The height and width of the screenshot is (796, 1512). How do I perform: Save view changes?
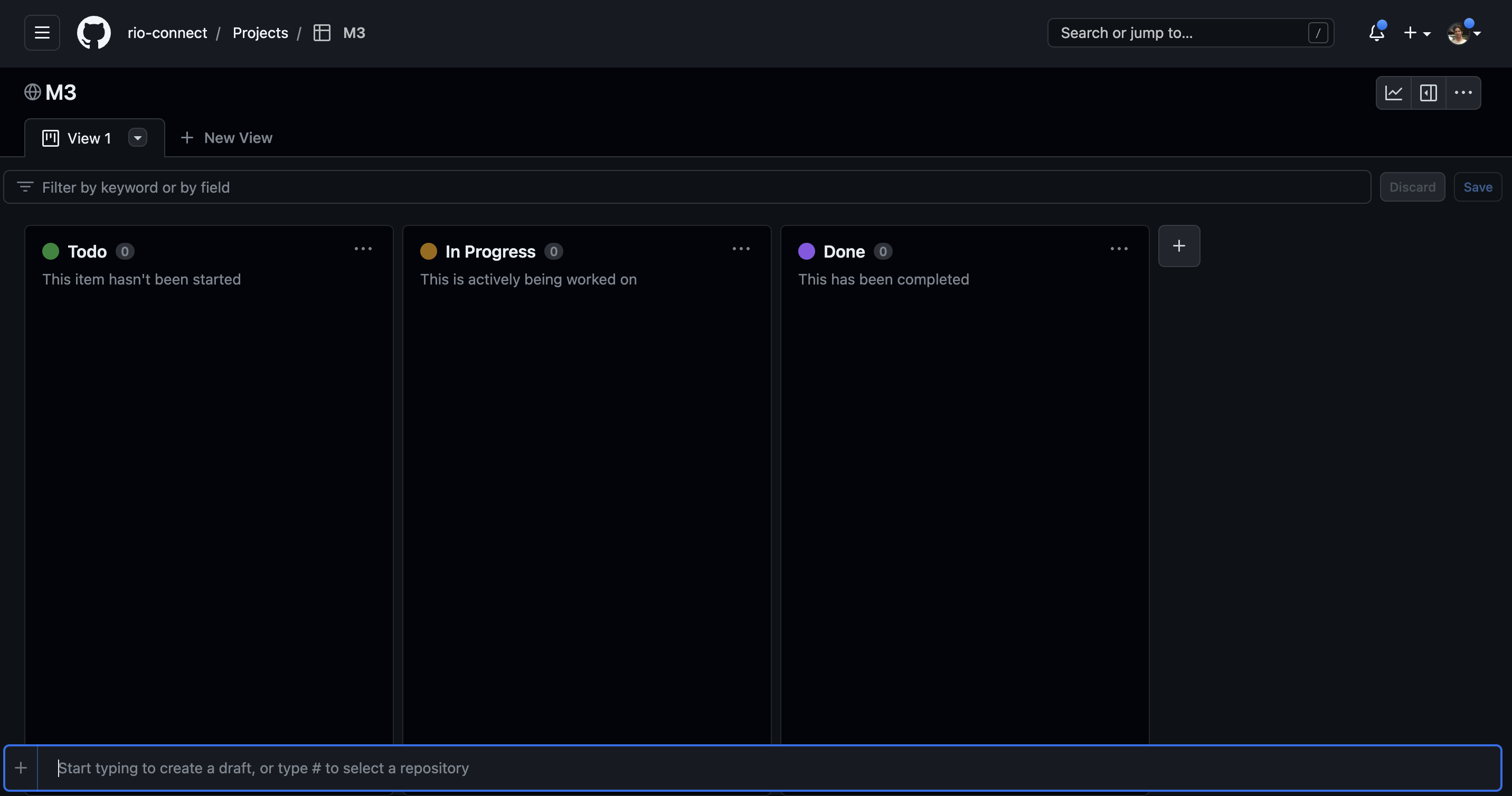(1477, 187)
